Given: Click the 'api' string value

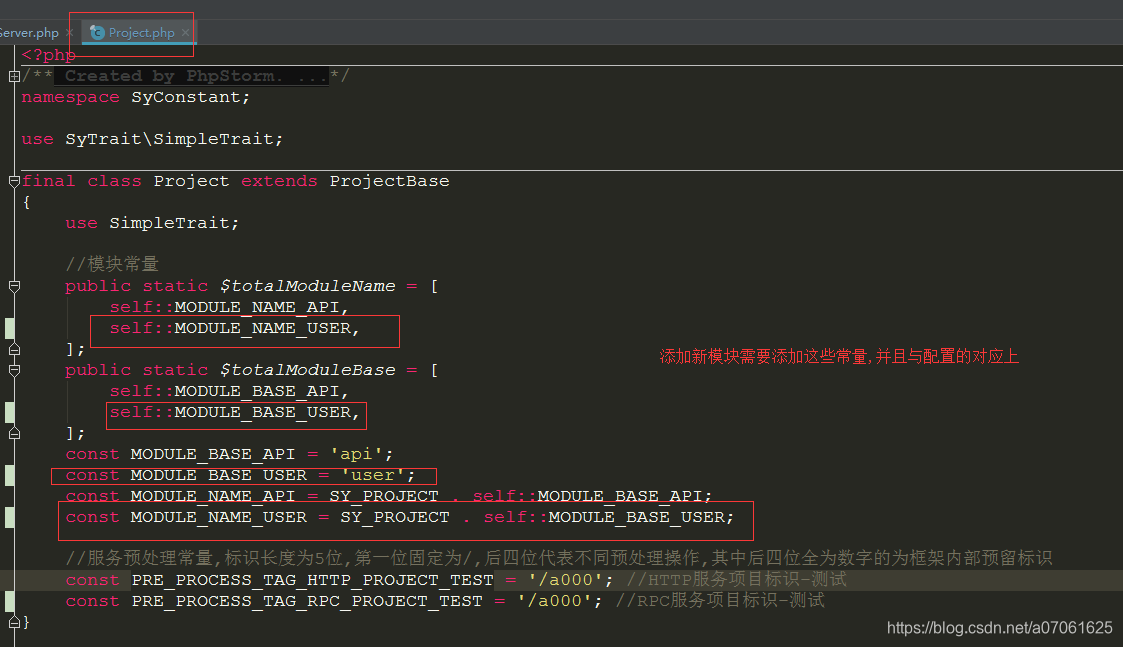Looking at the screenshot, I should coord(356,454).
